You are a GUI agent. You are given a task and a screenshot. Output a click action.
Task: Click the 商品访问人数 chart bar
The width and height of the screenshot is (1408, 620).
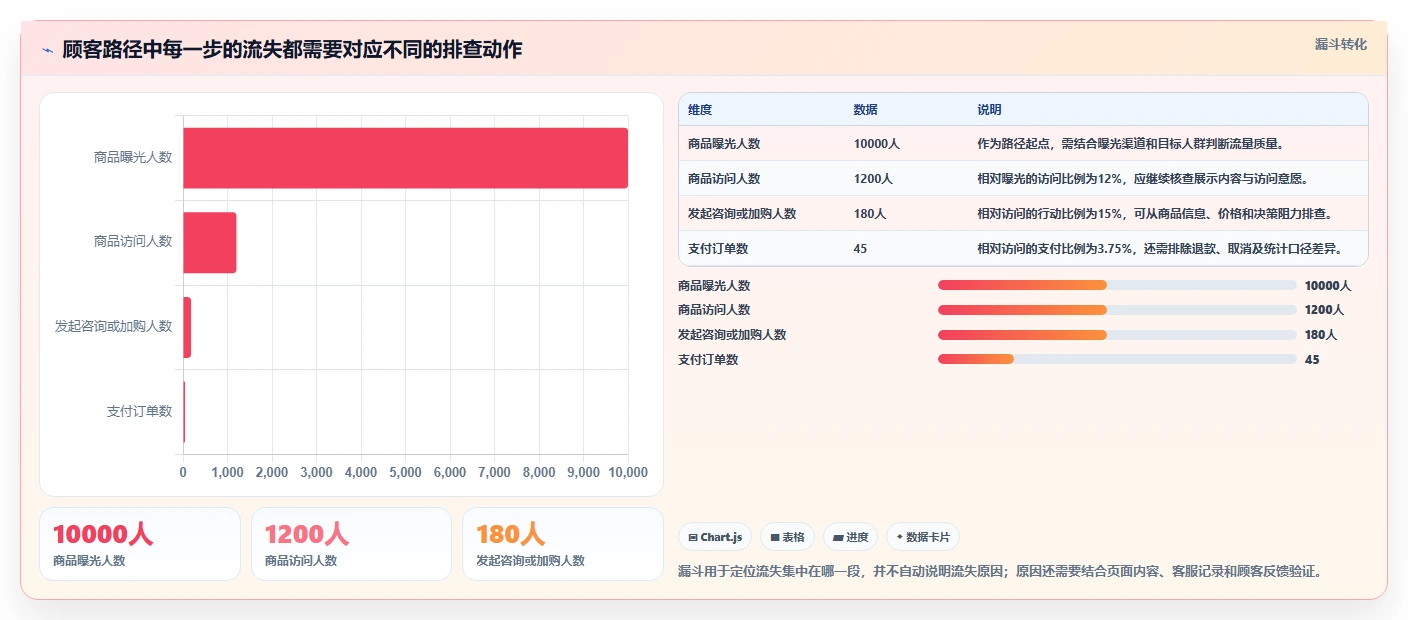tap(210, 242)
